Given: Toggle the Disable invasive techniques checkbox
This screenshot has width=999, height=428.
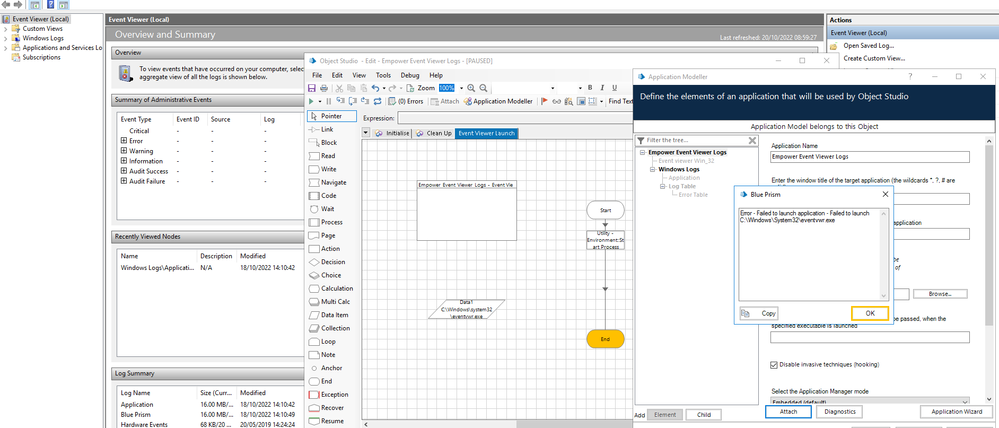Looking at the screenshot, I should 776,364.
